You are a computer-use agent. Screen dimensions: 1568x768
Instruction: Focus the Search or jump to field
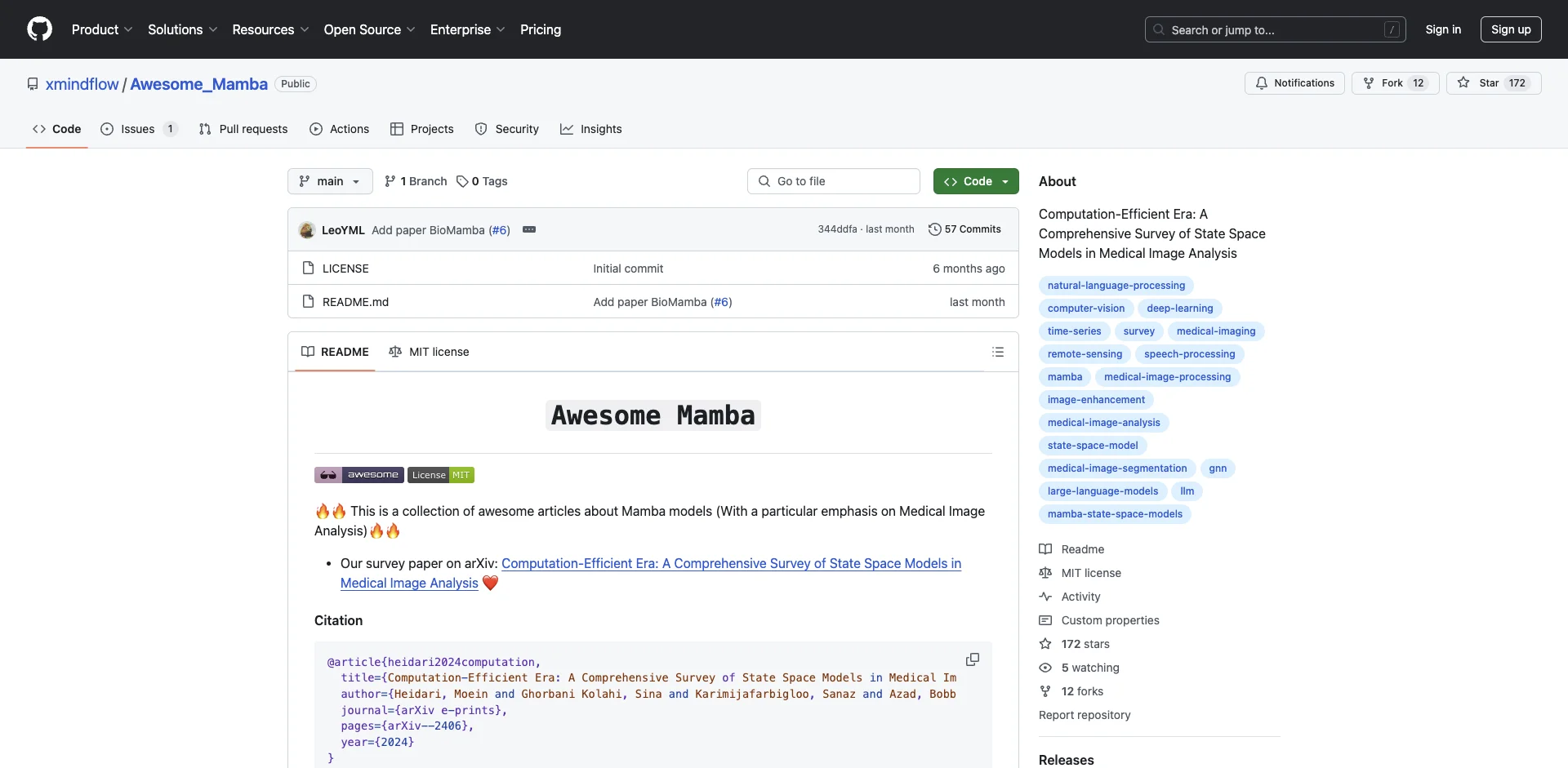[1276, 29]
